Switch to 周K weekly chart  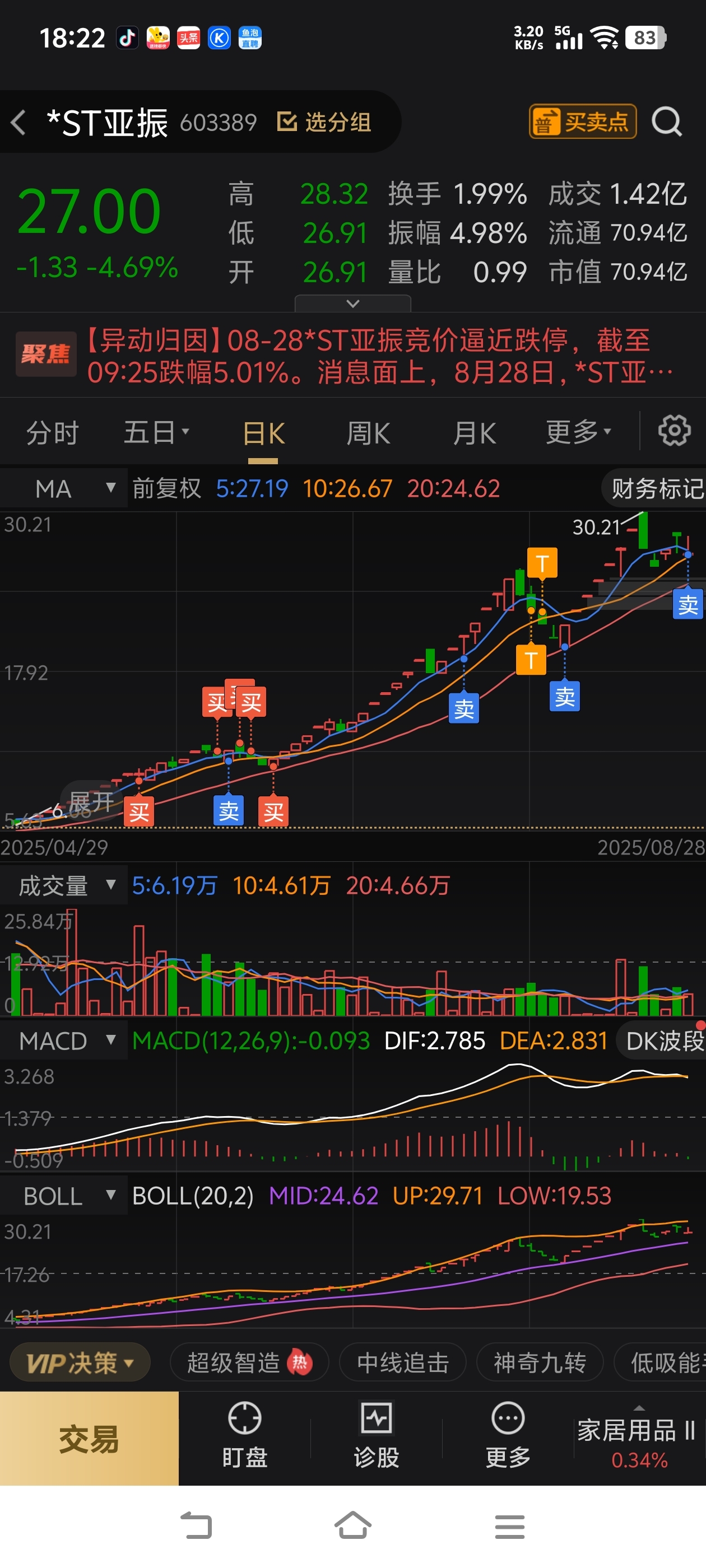click(x=368, y=434)
